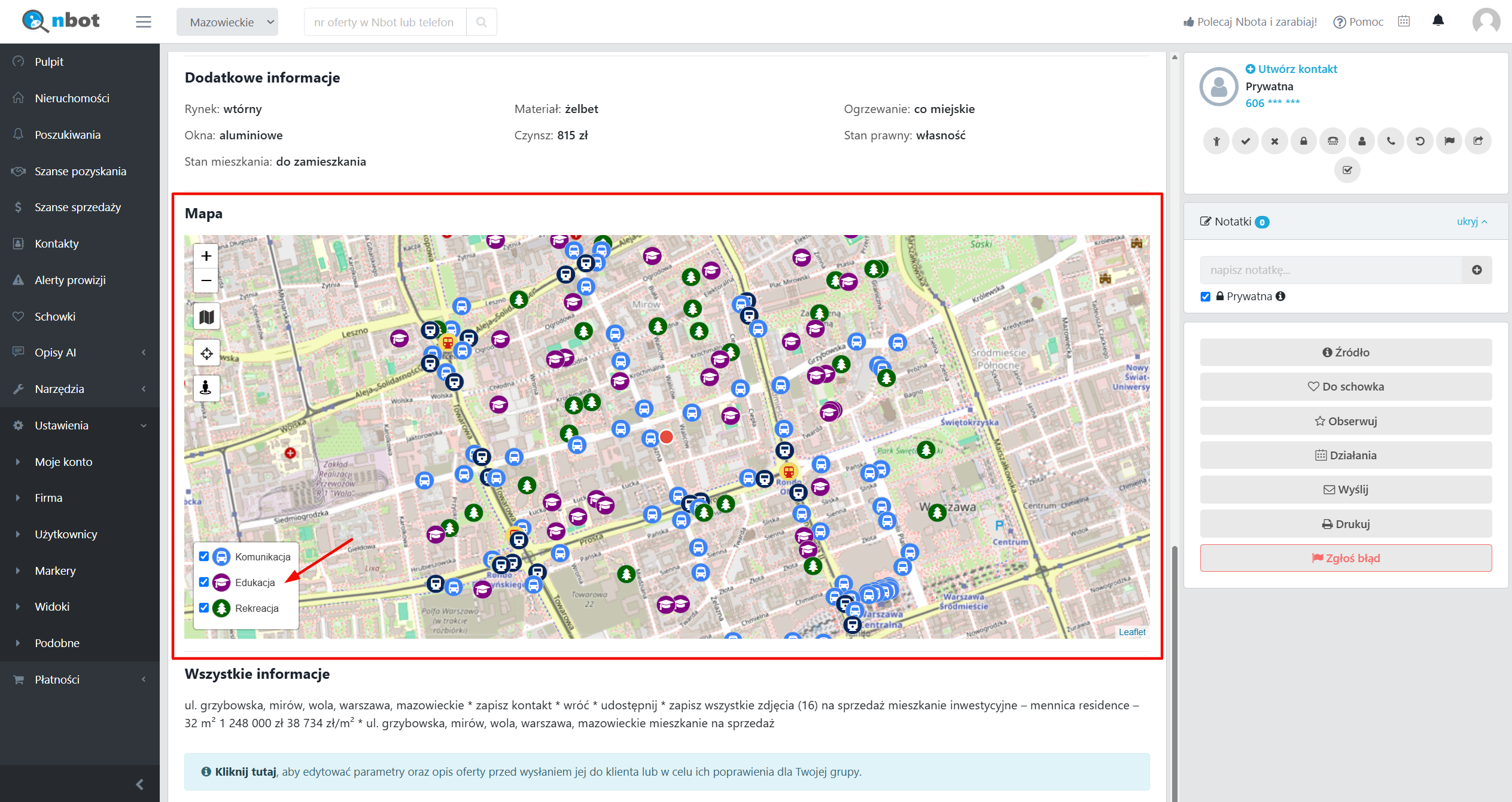The height and width of the screenshot is (802, 1512).
Task: Click the search magnifier button
Action: 482,22
